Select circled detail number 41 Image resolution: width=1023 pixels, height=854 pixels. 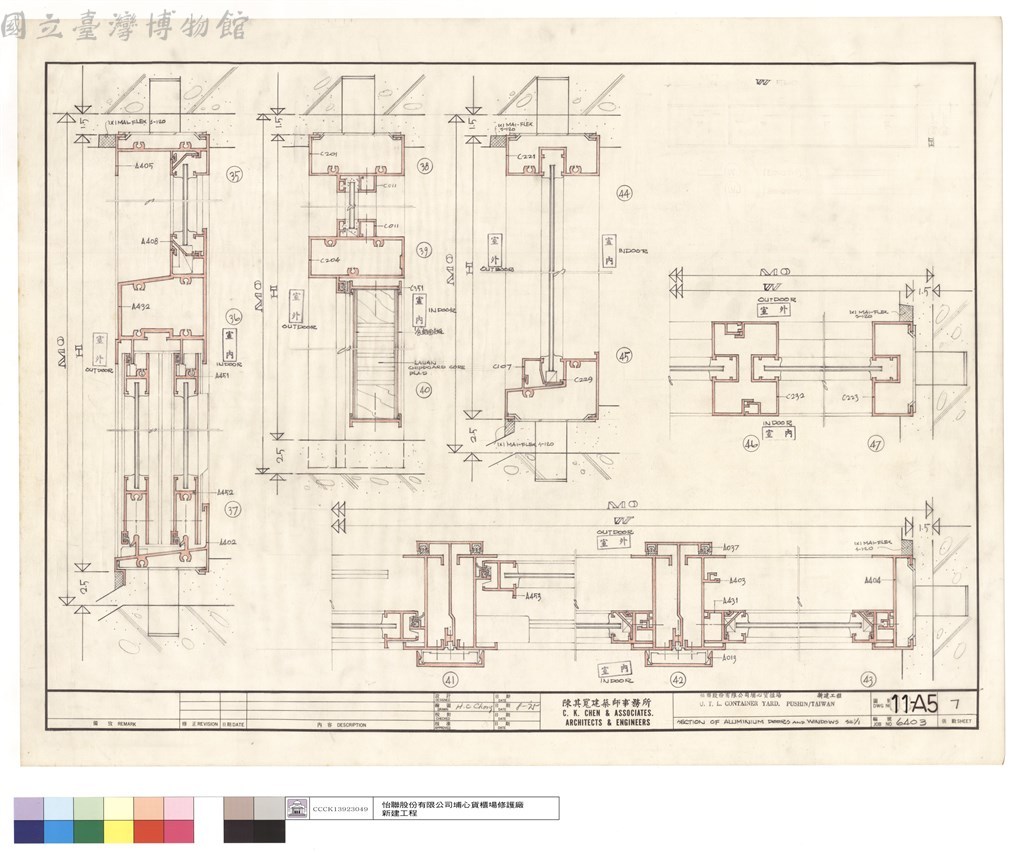[x=450, y=680]
